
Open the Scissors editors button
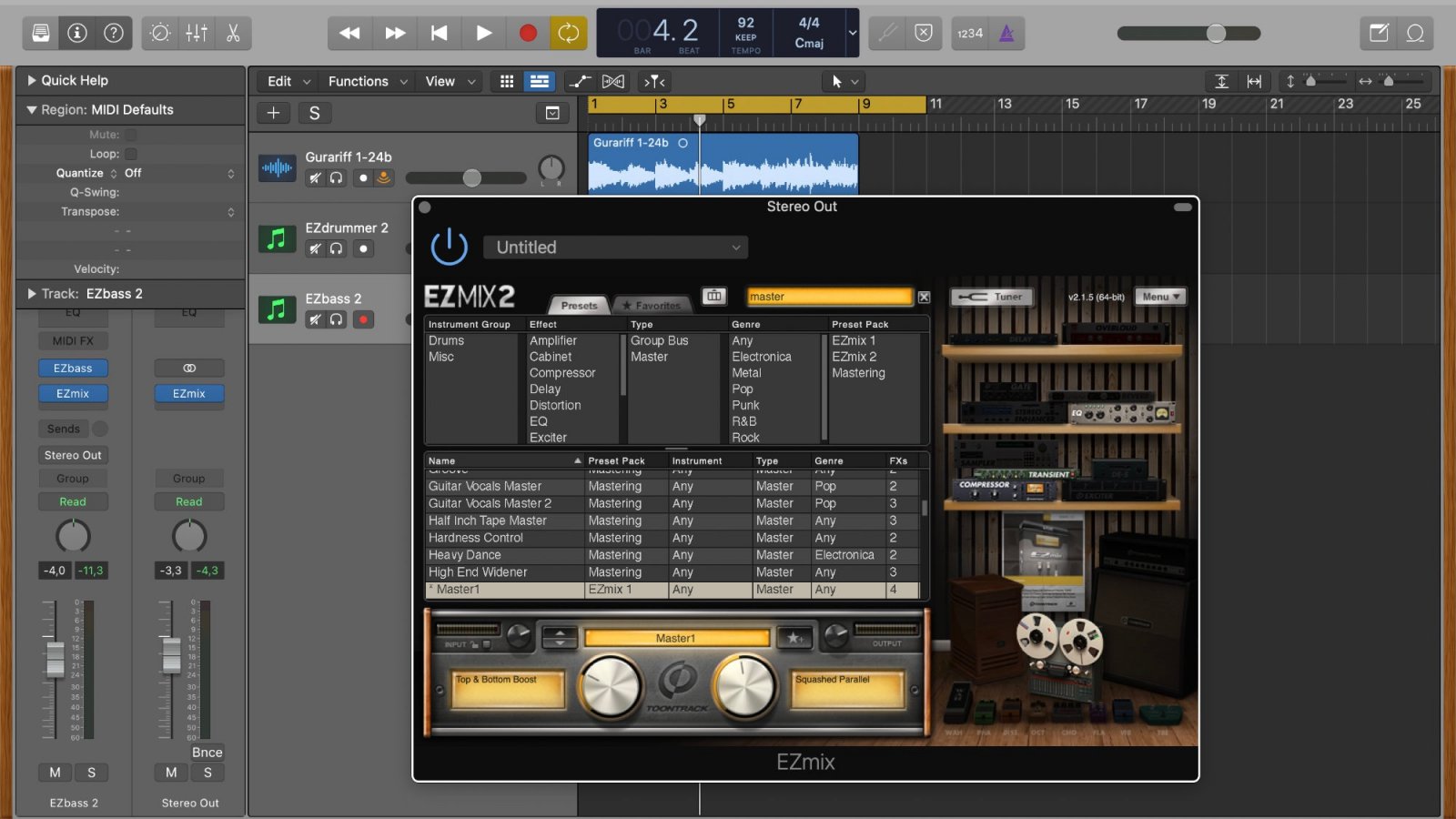click(233, 34)
